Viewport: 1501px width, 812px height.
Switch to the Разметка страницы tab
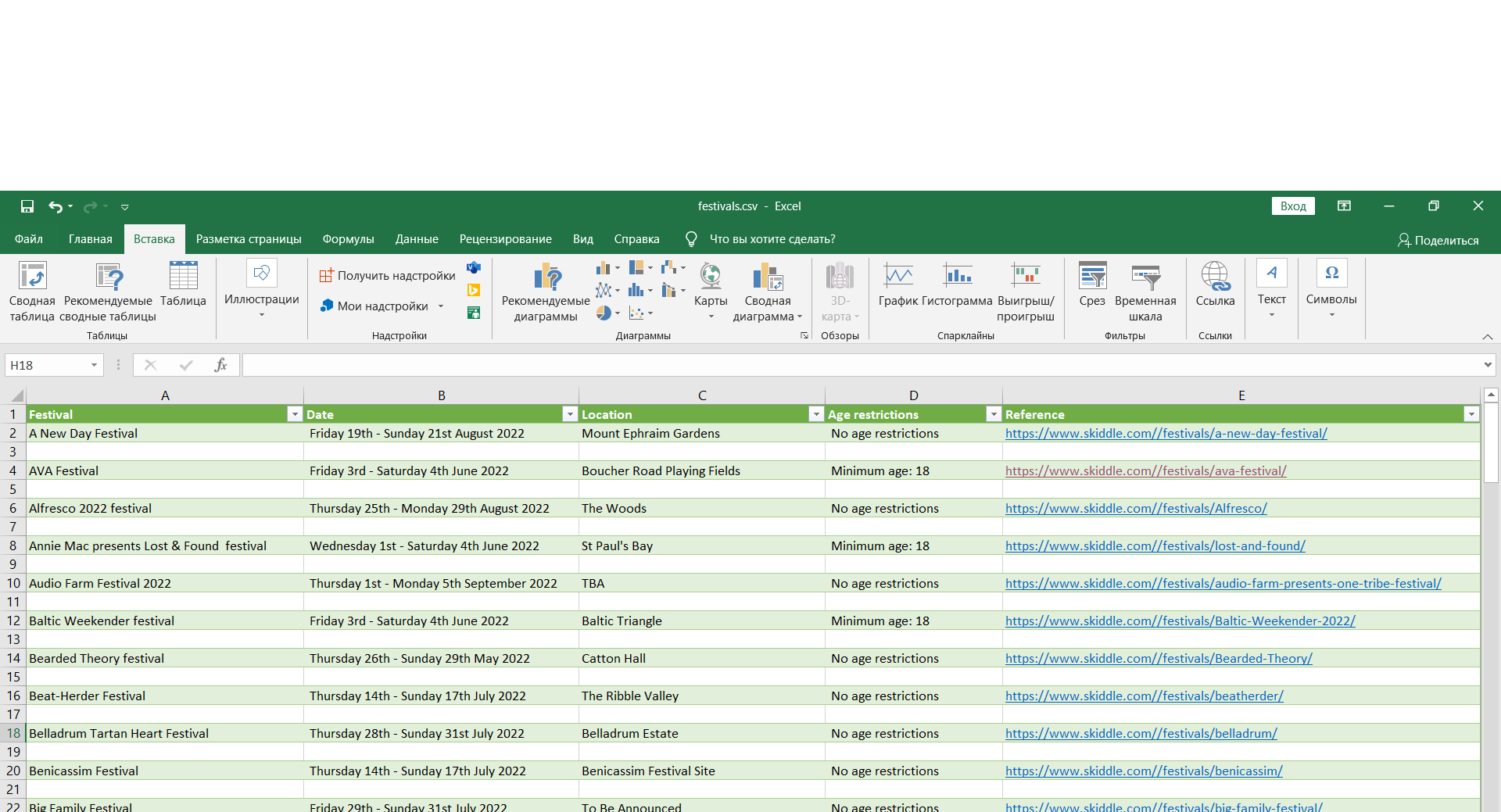[x=249, y=239]
